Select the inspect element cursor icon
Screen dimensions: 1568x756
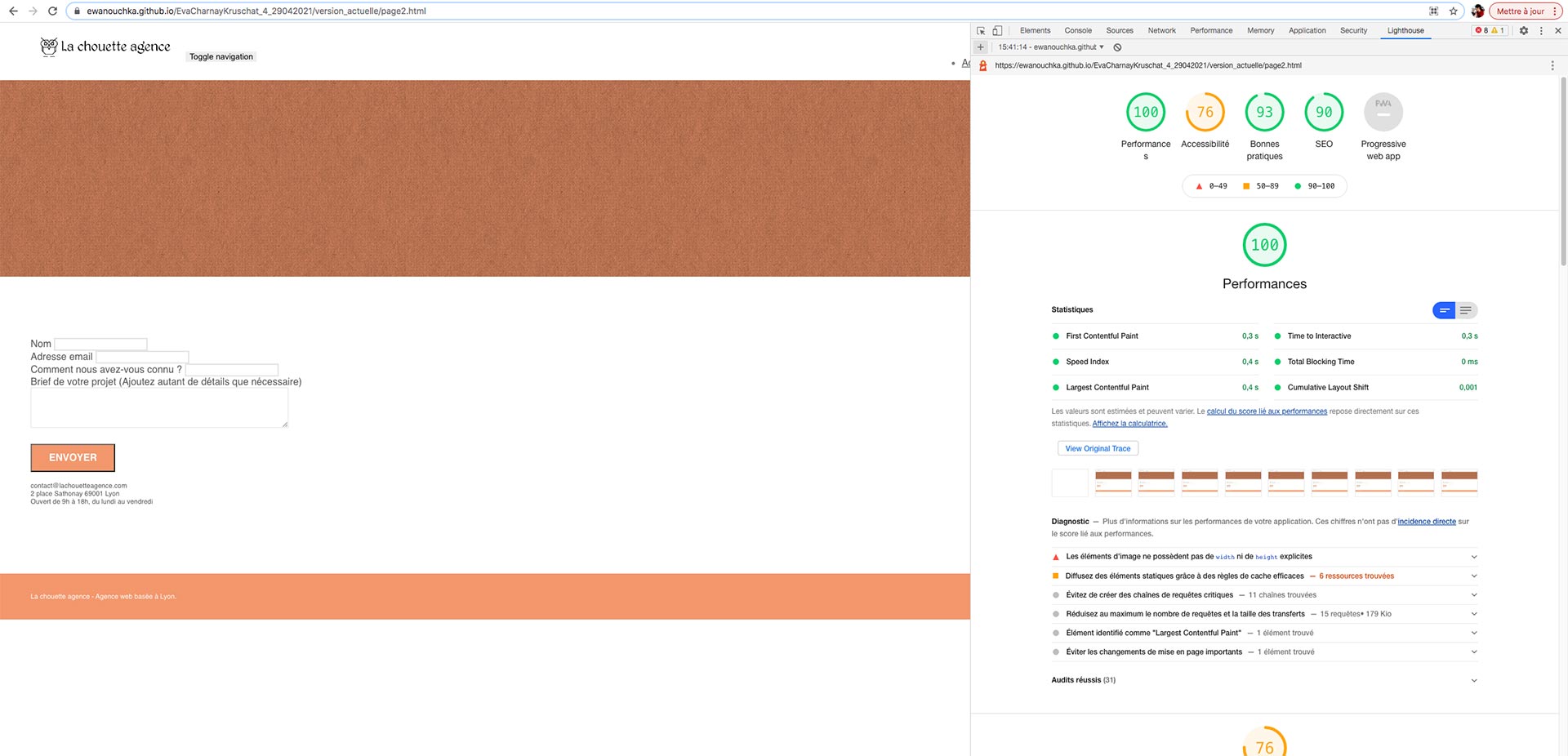point(982,30)
